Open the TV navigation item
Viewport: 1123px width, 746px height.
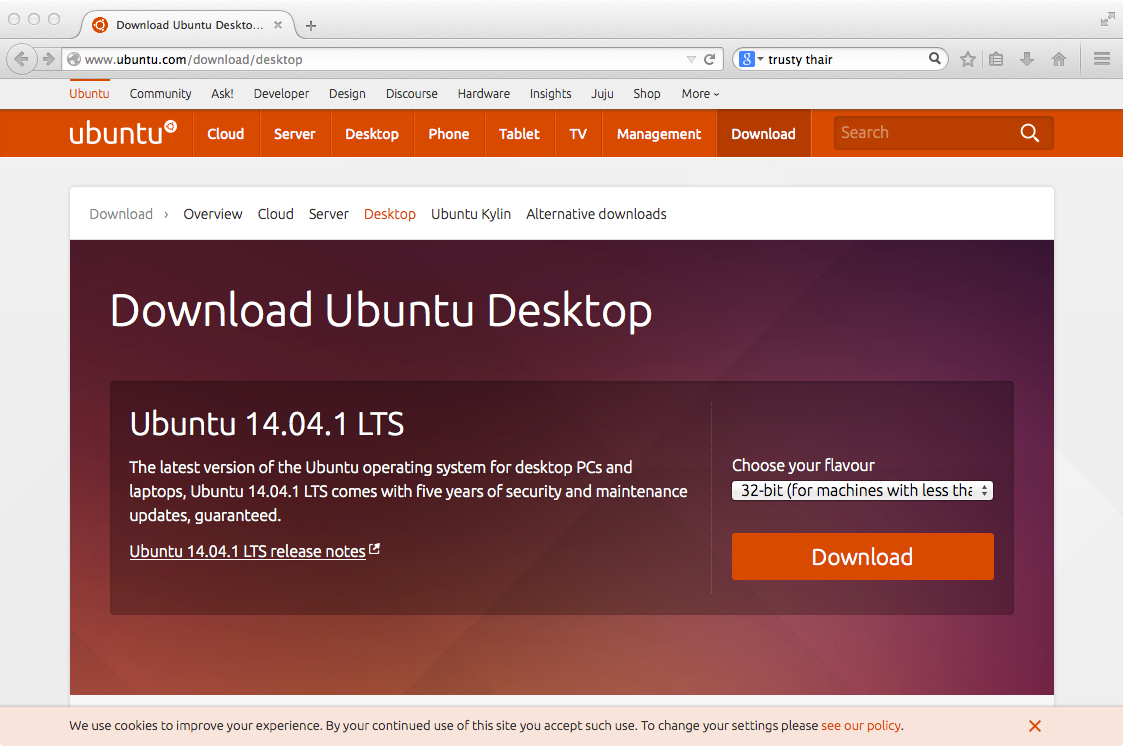coord(578,134)
